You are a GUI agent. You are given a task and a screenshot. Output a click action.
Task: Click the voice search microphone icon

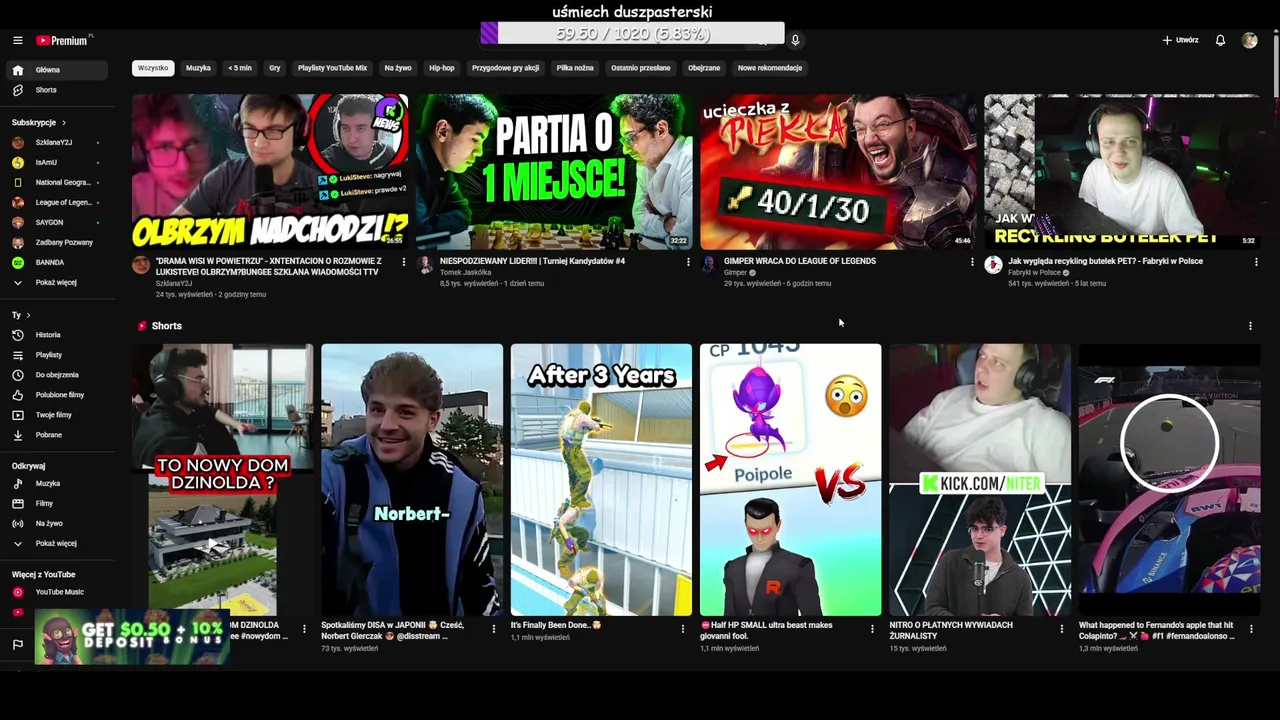click(x=795, y=40)
